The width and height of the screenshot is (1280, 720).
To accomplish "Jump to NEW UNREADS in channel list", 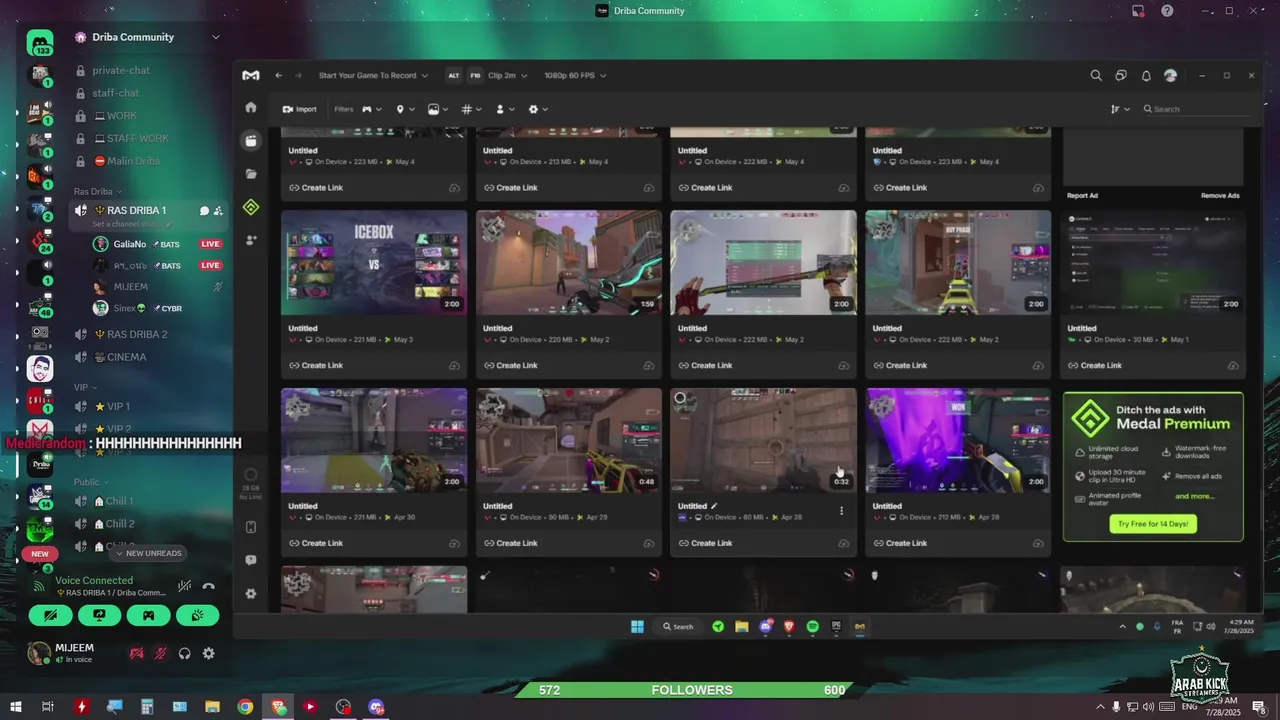I will click(148, 553).
